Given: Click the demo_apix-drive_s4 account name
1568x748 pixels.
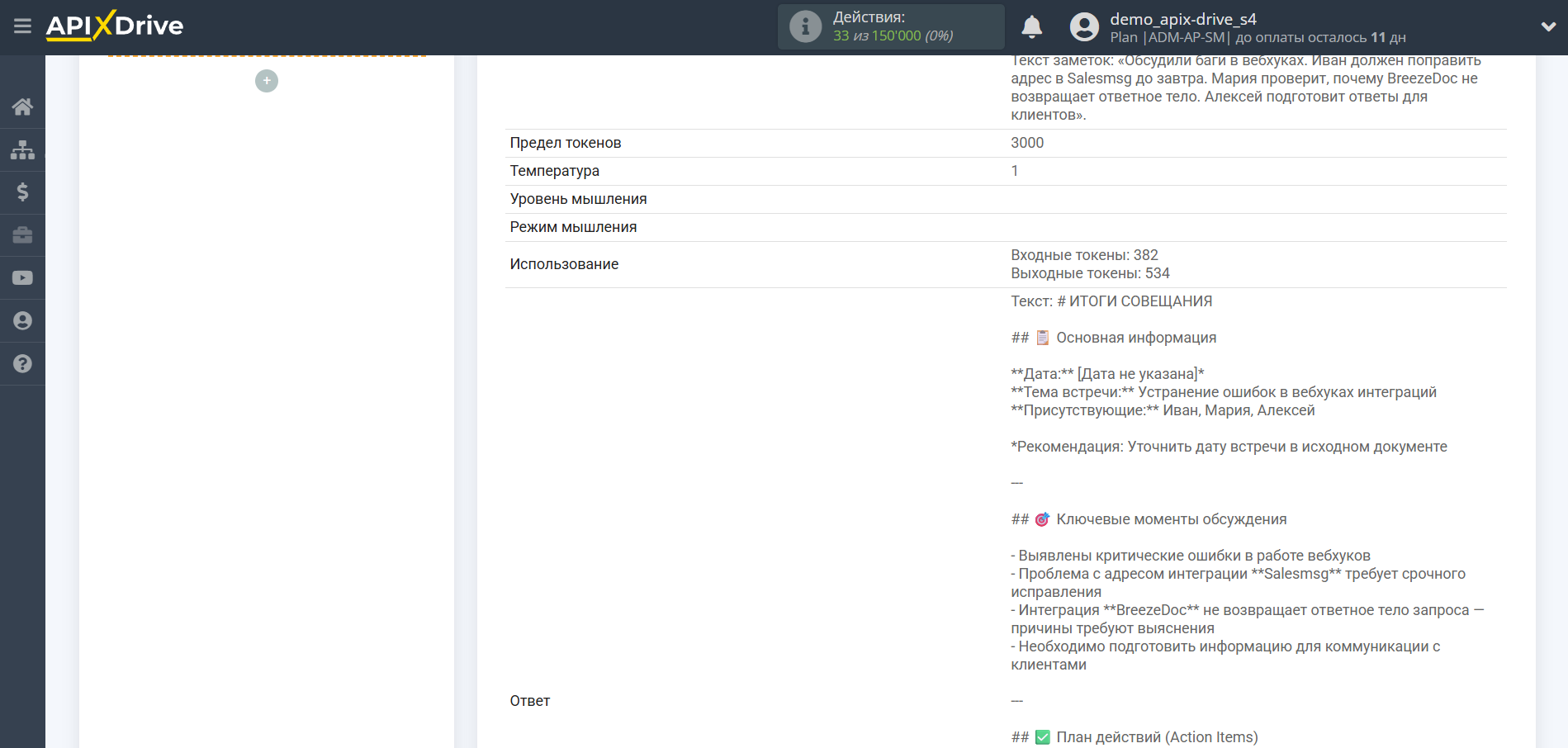Looking at the screenshot, I should tap(1182, 19).
